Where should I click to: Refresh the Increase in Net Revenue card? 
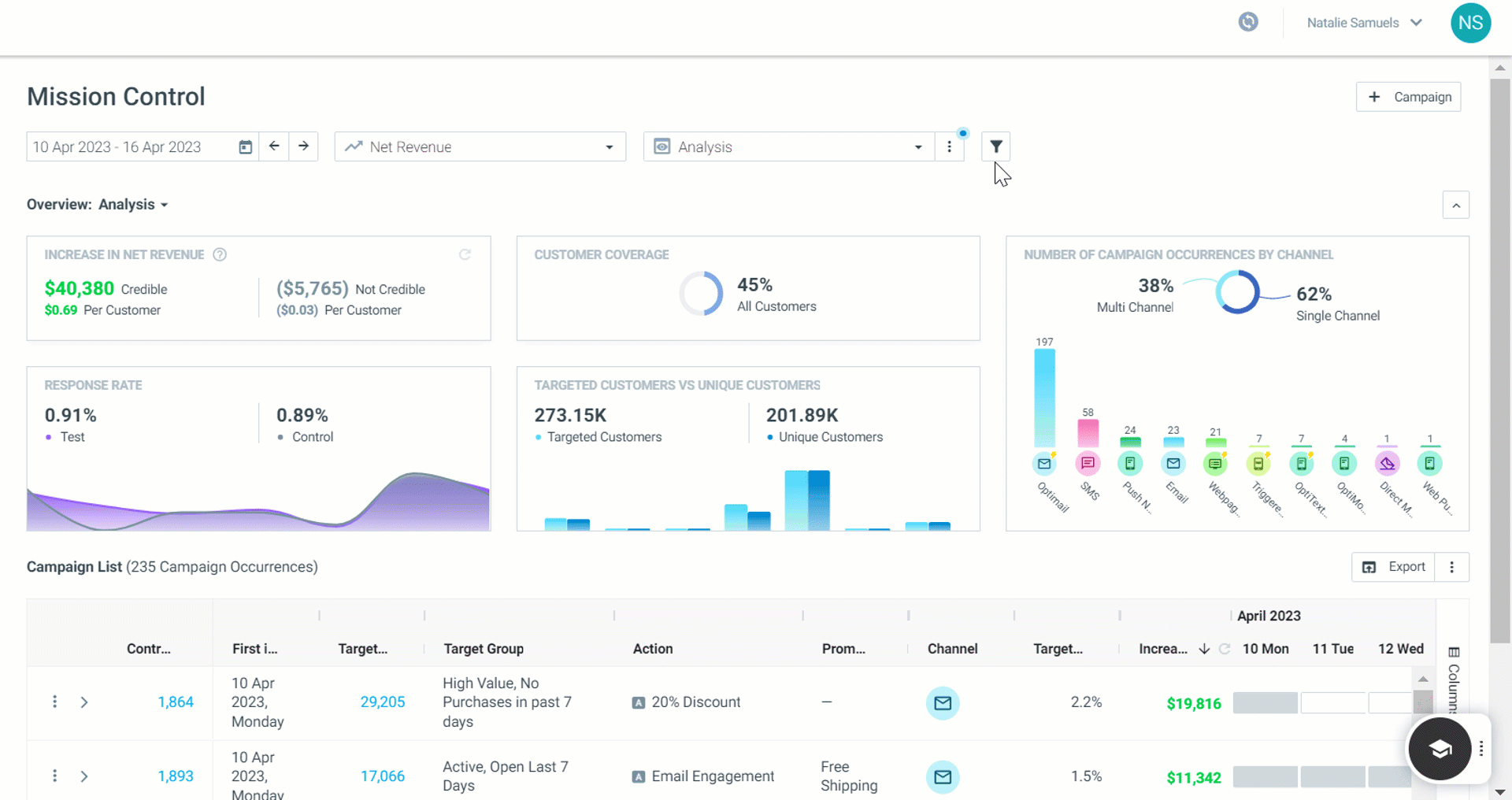click(x=465, y=254)
